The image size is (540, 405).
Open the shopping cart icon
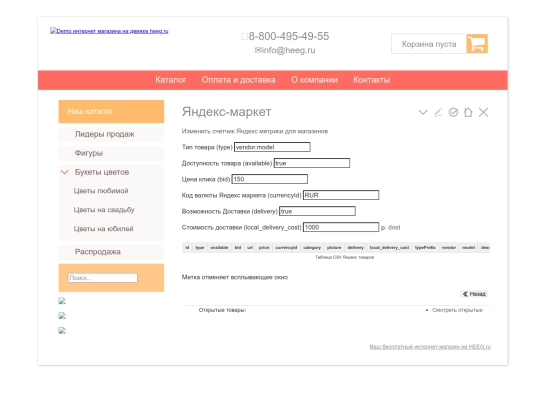pyautogui.click(x=477, y=44)
